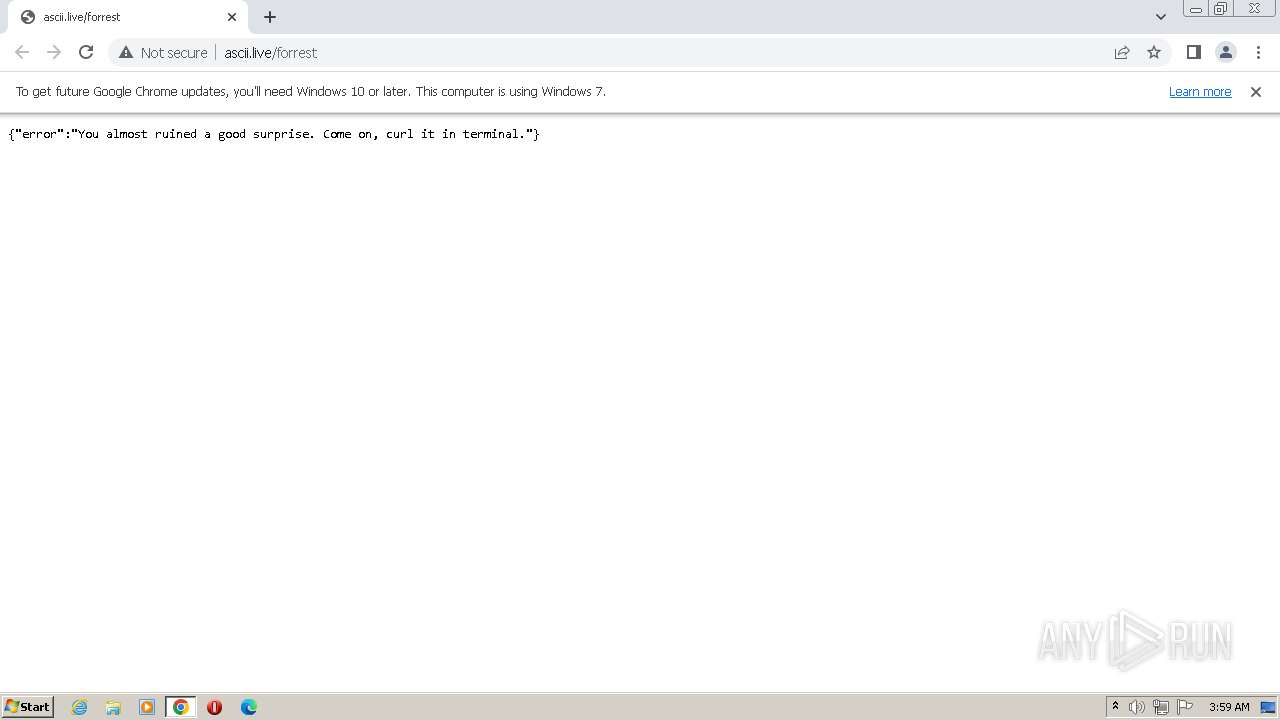
Task: Reload the ascii.live page
Action: click(x=86, y=52)
